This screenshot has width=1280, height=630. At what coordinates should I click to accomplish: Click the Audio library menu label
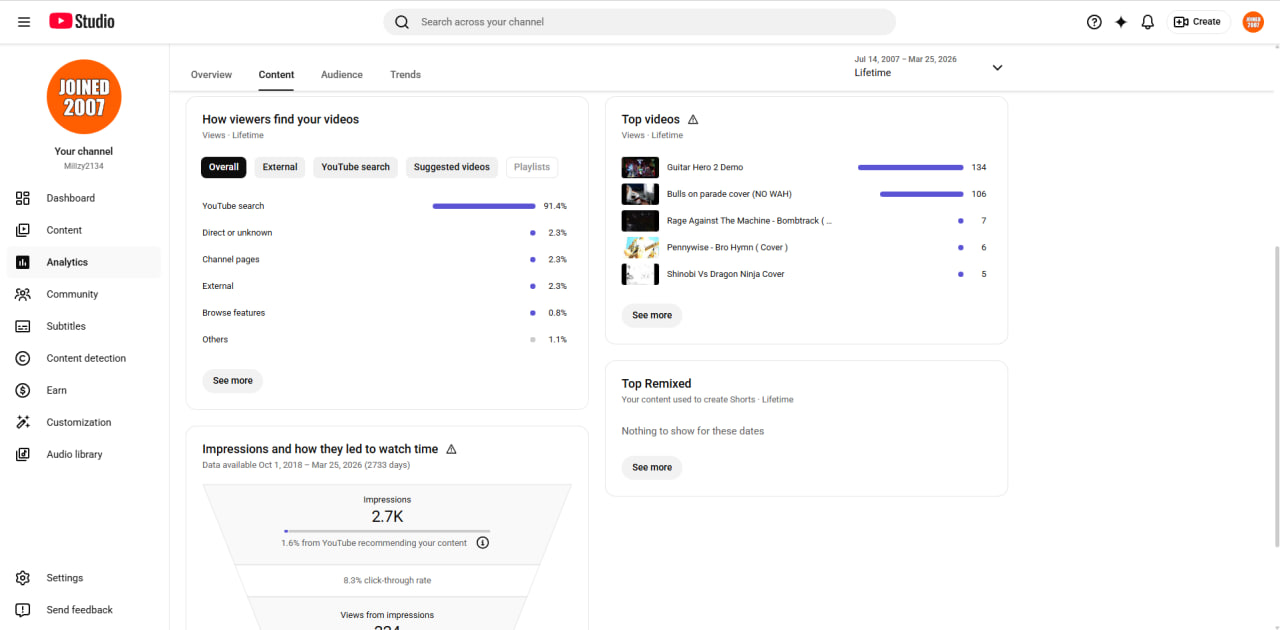[75, 454]
